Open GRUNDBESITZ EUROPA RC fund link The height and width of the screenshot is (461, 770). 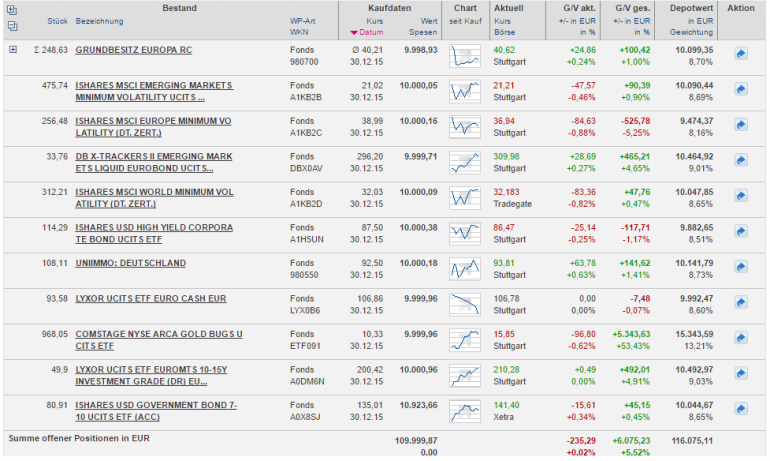(x=134, y=50)
